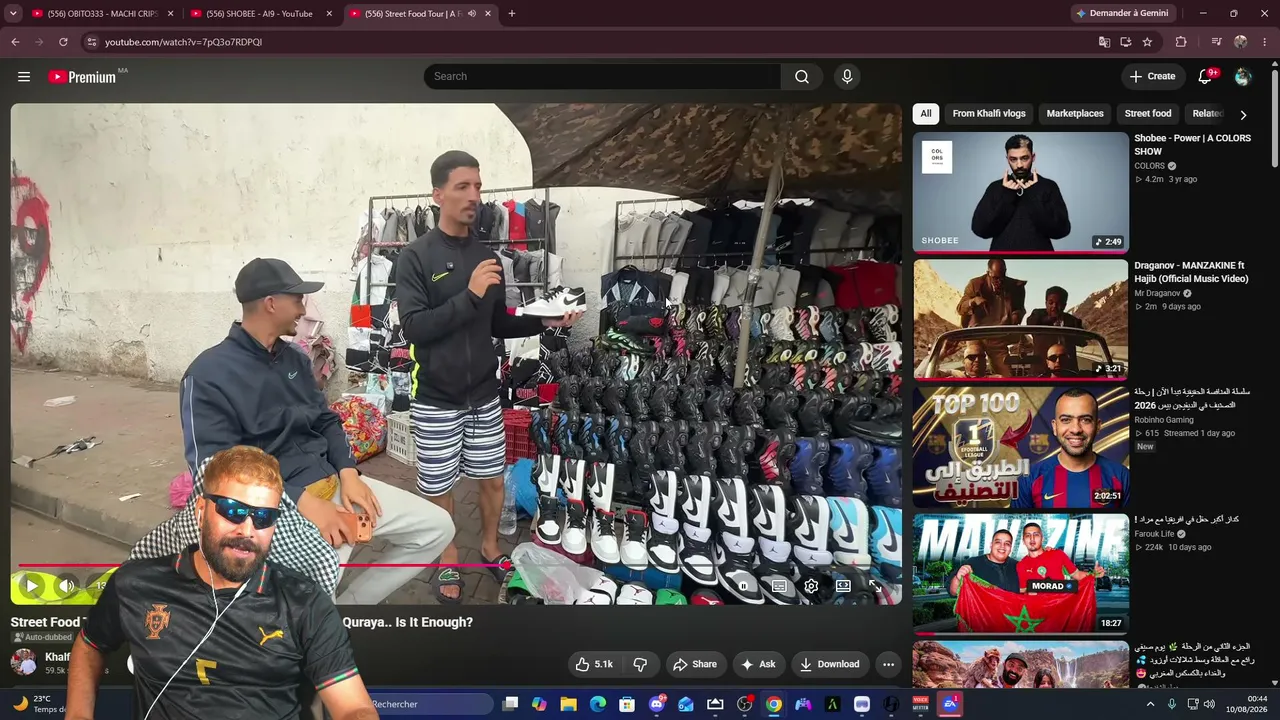The image size is (1280, 720).
Task: Open Microsoft Store from taskbar
Action: tap(627, 704)
